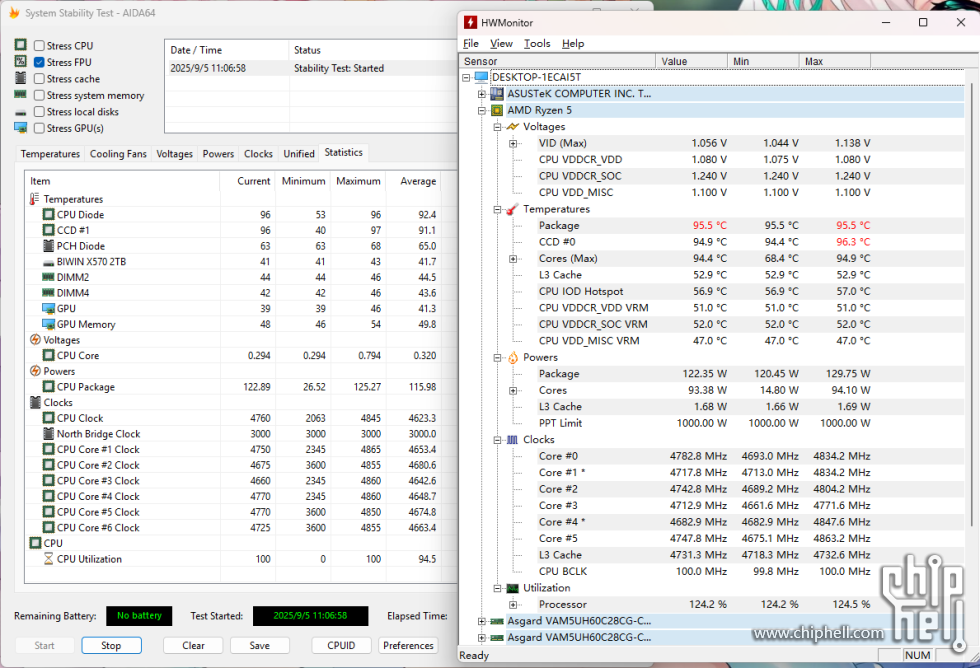Click the Clear button

tap(193, 646)
